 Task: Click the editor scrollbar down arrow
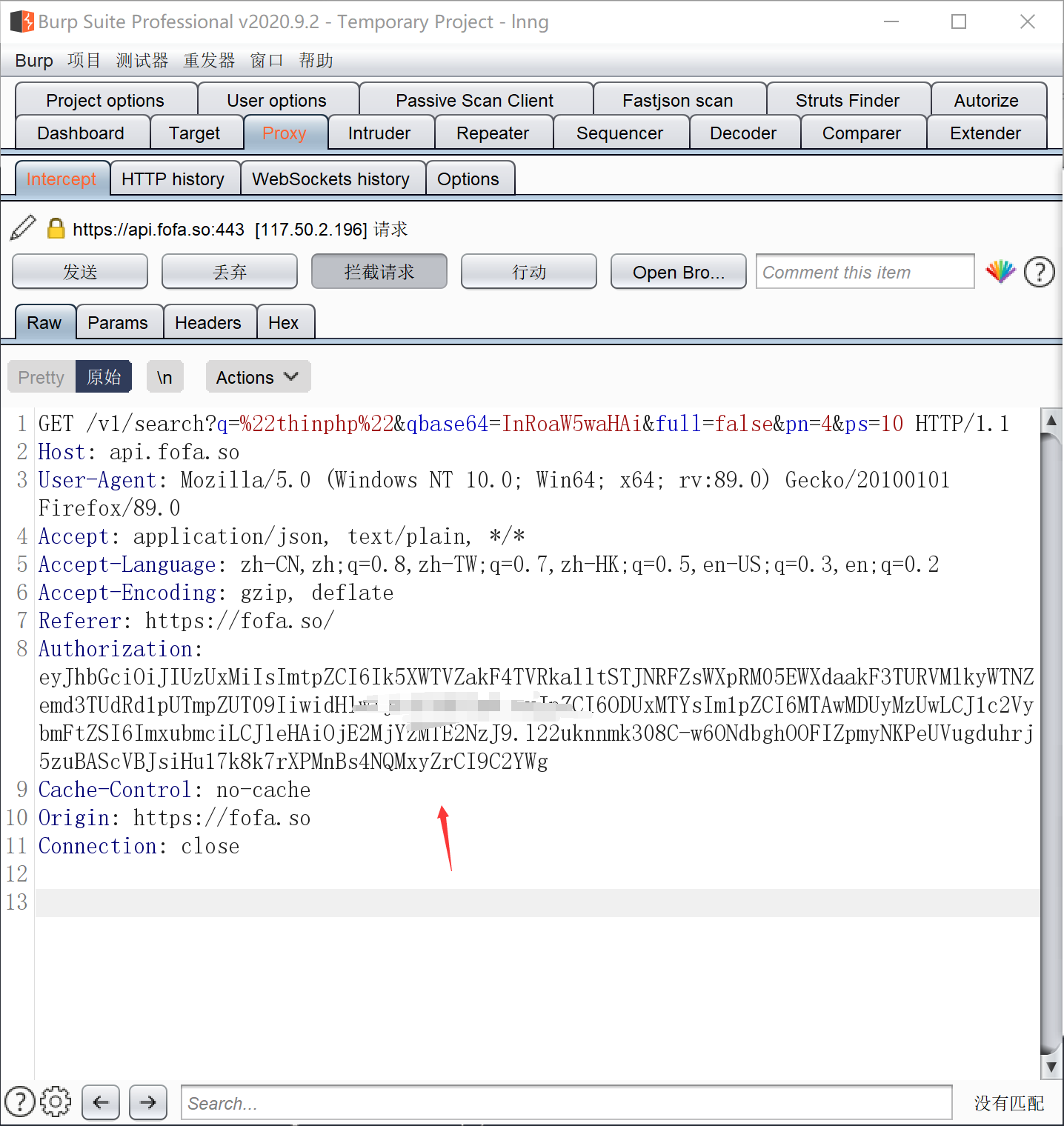point(1051,1067)
